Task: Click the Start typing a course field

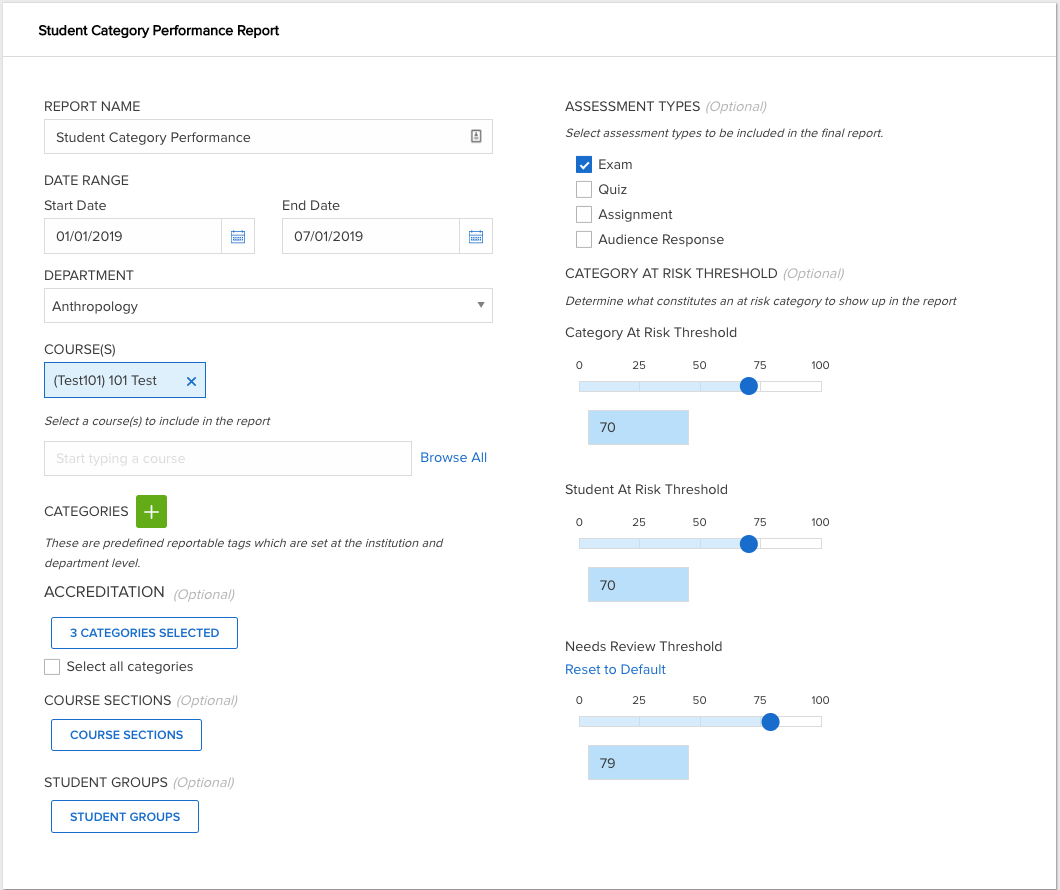Action: pyautogui.click(x=227, y=457)
